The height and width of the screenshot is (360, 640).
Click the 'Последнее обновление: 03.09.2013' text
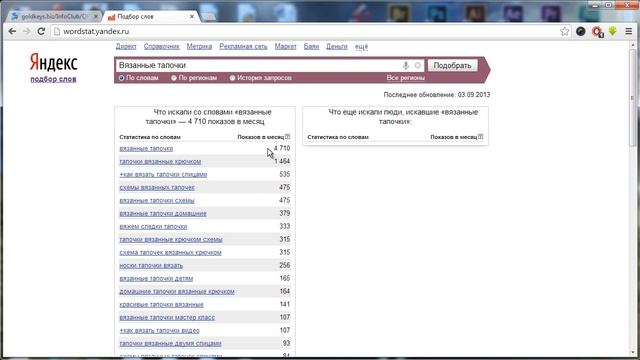437,95
